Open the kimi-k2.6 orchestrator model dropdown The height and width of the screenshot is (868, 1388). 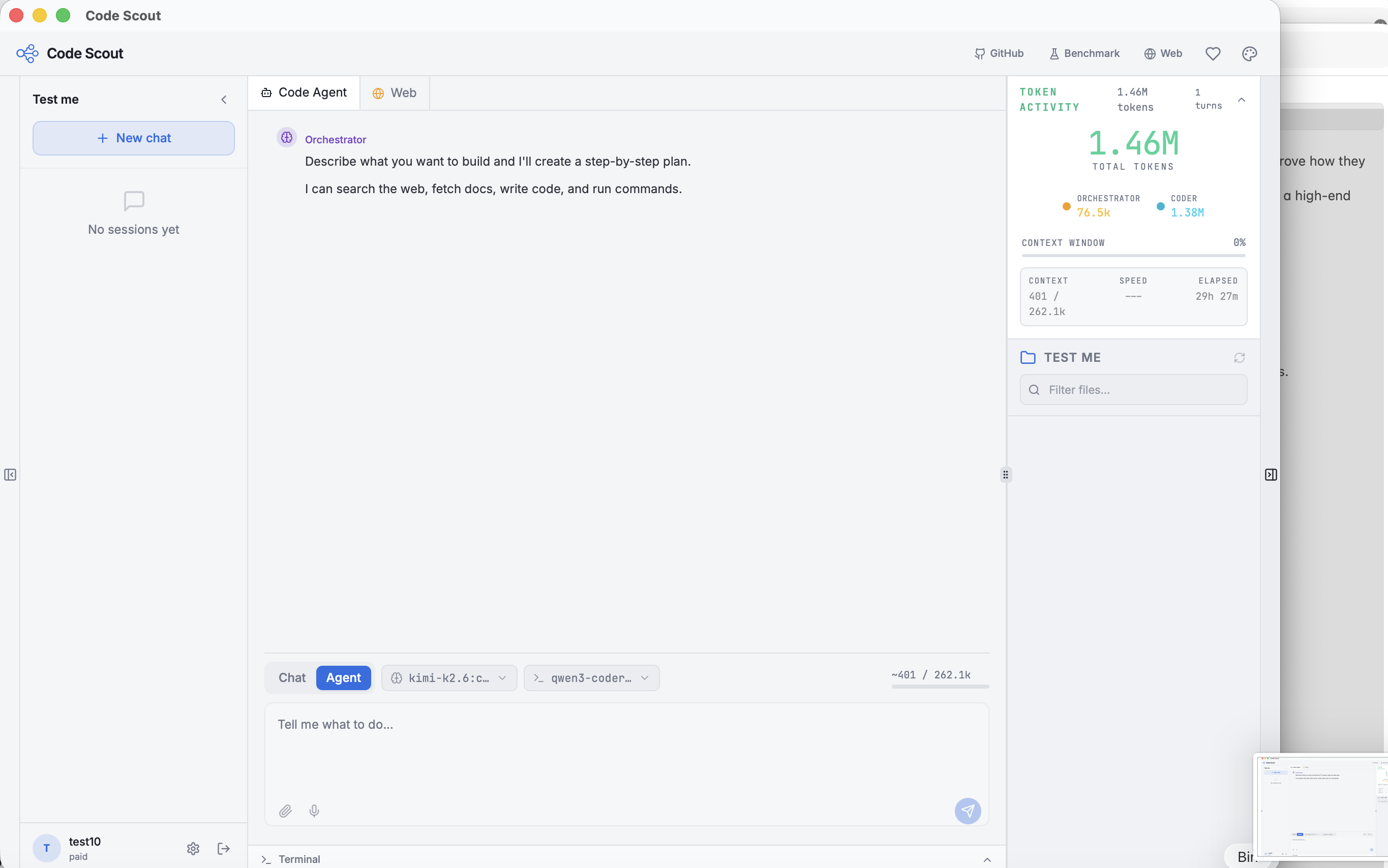click(449, 678)
